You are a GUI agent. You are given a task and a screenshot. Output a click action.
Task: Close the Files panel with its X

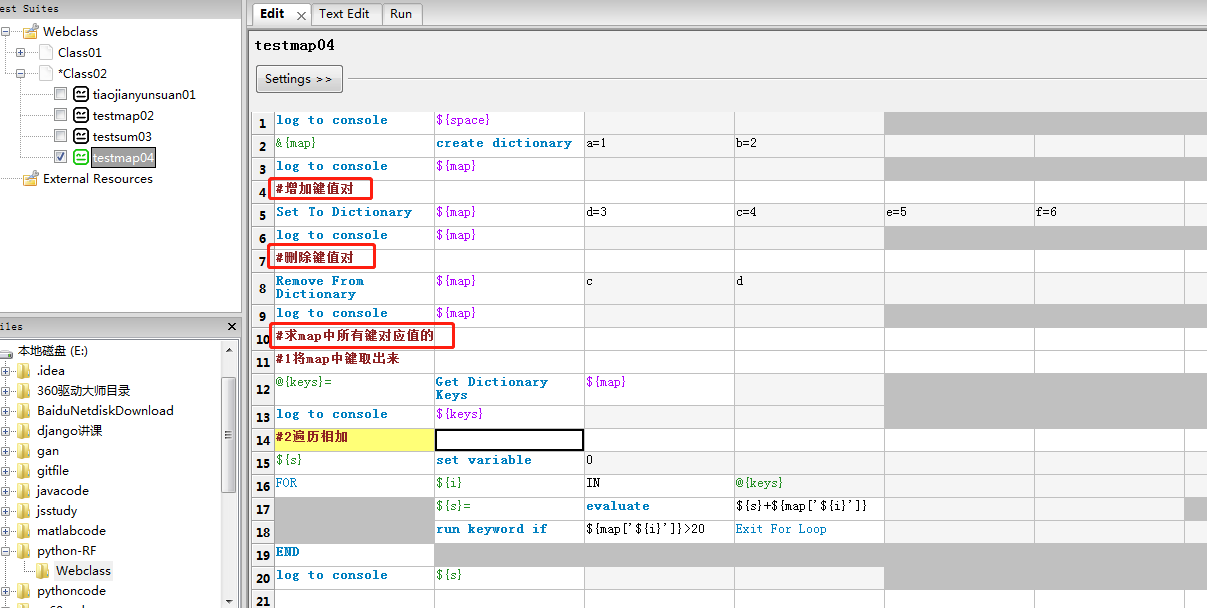tap(231, 326)
